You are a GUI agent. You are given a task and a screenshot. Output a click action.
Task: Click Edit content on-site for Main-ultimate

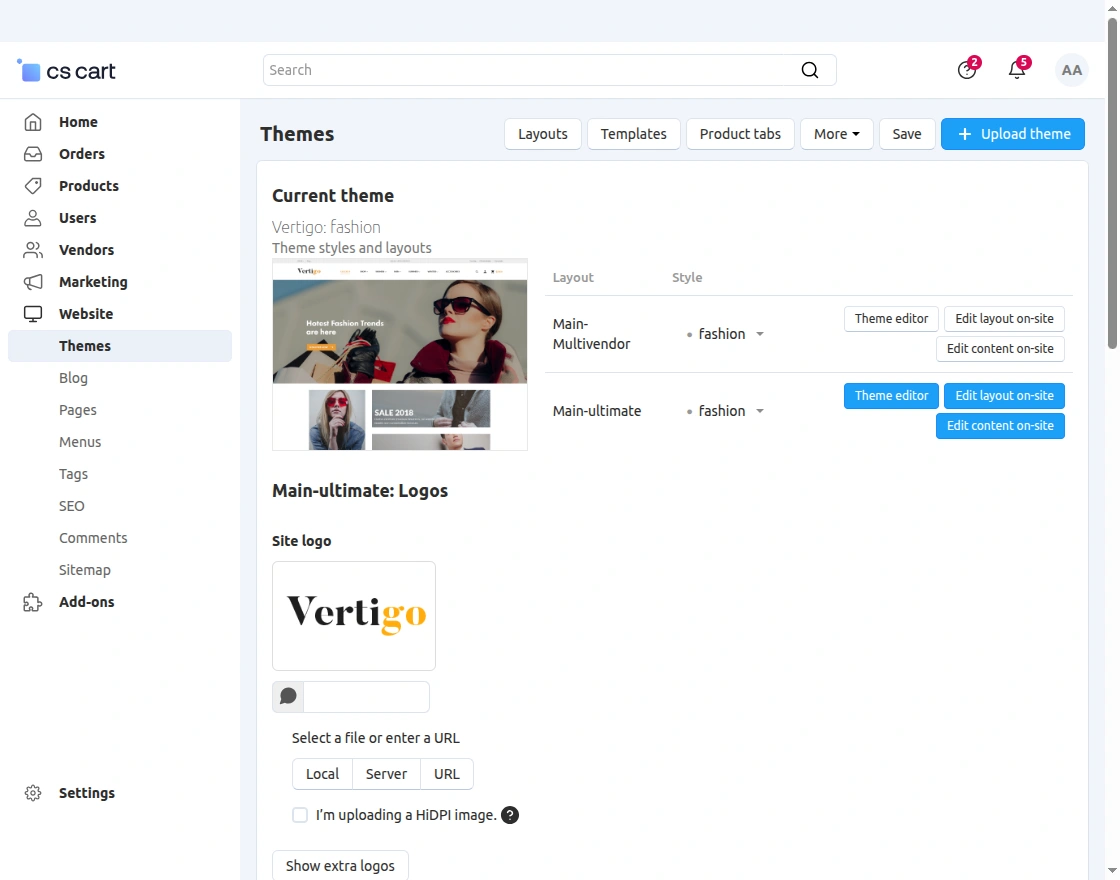1000,426
